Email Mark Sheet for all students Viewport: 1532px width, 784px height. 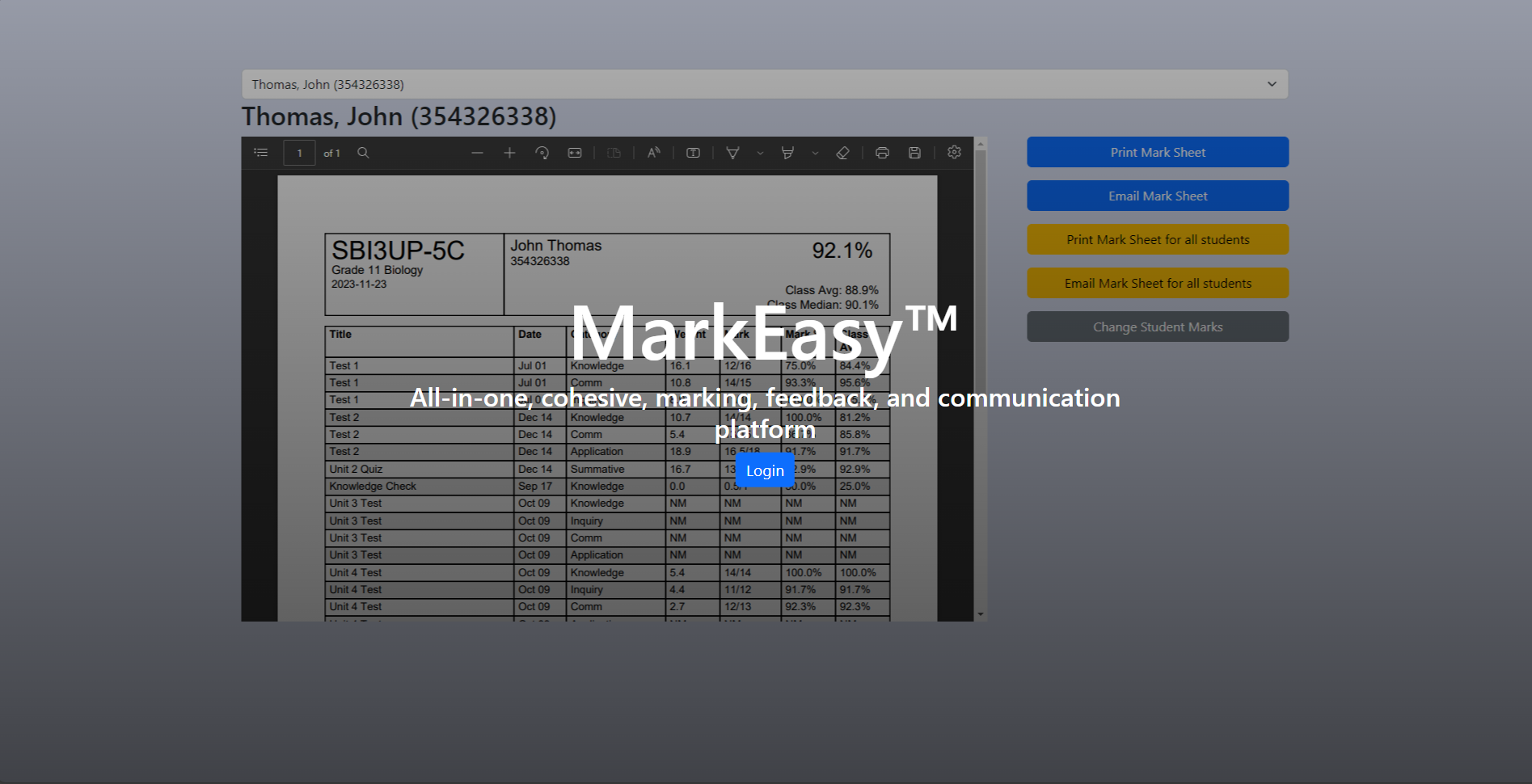[x=1157, y=283]
